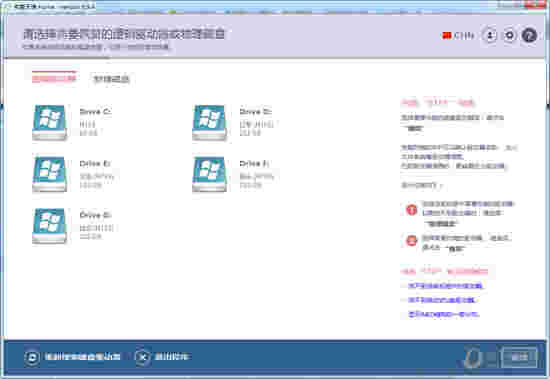Click the circular refresh icon in bottom bar
Viewport: 550px width, 379px height.
(32, 357)
